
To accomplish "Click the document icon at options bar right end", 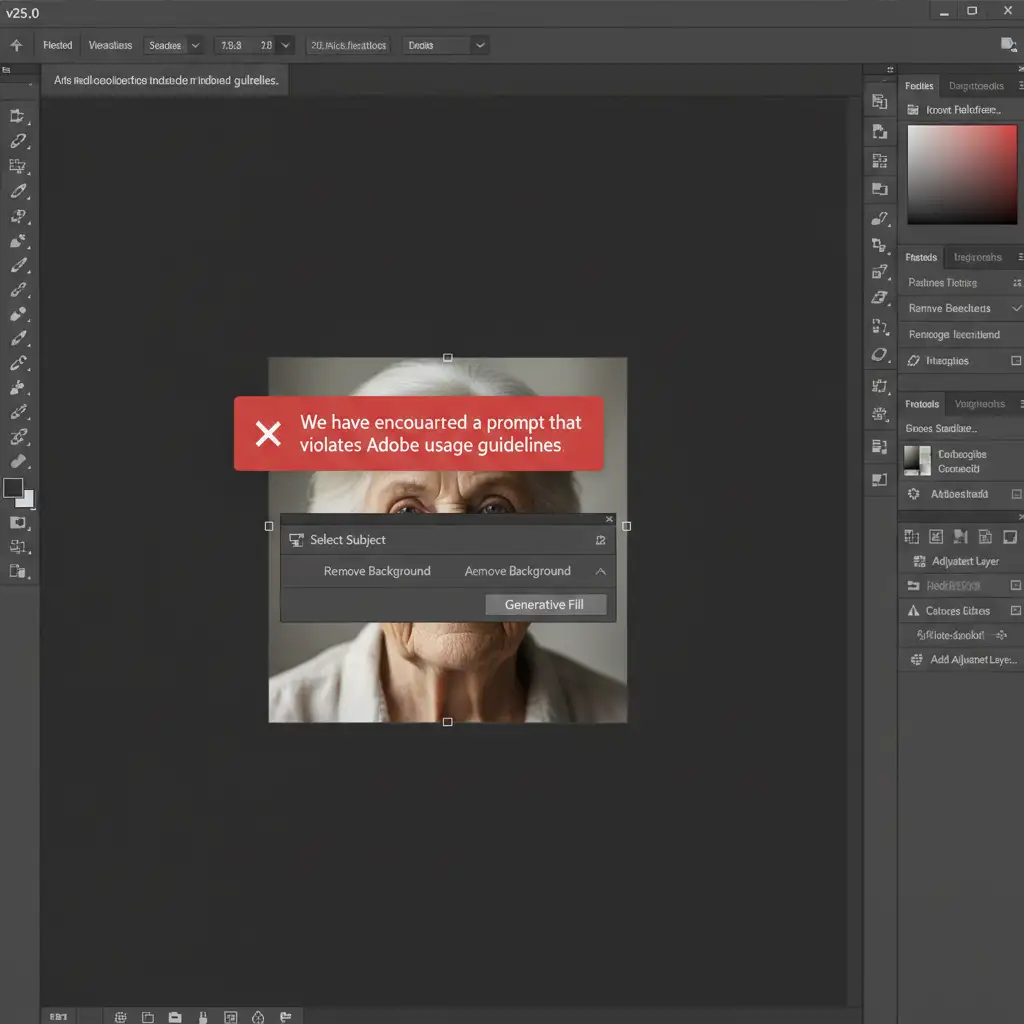I will coord(1008,44).
